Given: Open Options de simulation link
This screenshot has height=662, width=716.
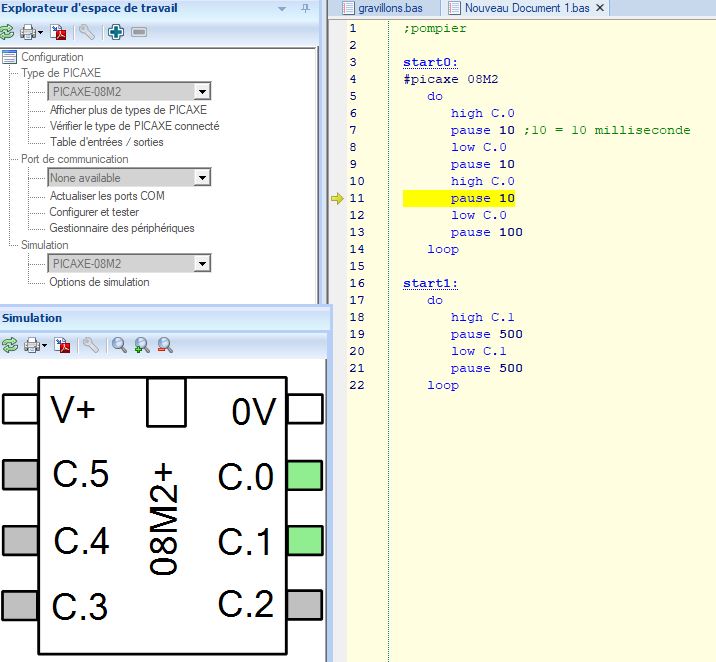Looking at the screenshot, I should (99, 282).
